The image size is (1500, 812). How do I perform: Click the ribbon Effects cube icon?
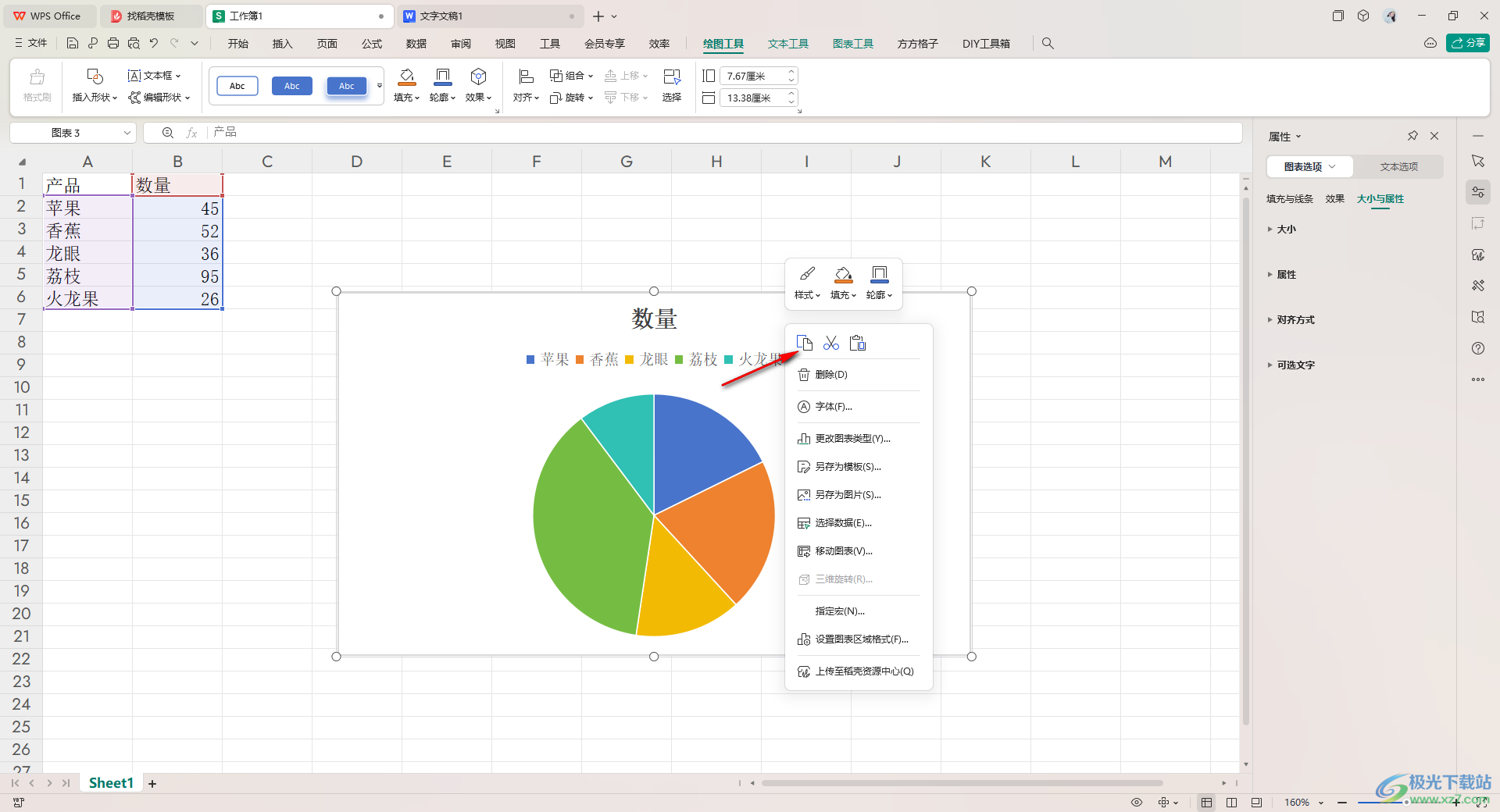(479, 76)
